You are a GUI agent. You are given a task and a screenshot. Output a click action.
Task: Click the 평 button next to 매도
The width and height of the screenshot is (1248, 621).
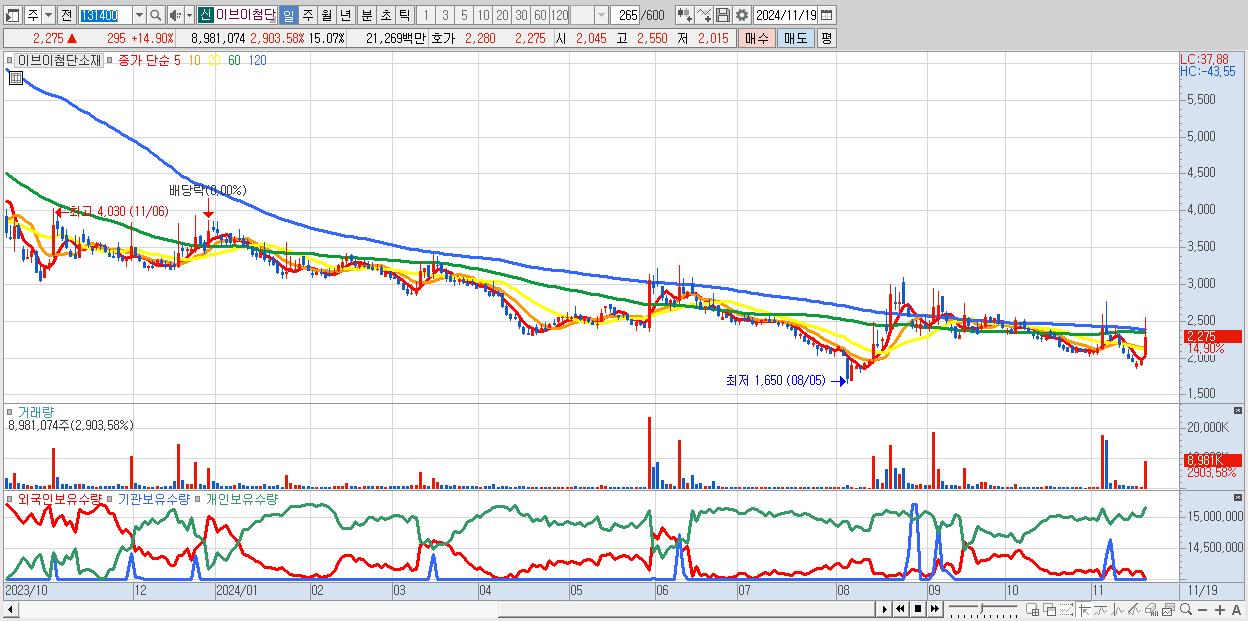point(826,39)
